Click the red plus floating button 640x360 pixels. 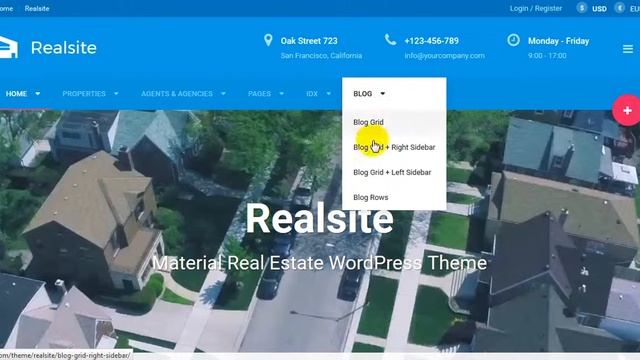point(627,110)
